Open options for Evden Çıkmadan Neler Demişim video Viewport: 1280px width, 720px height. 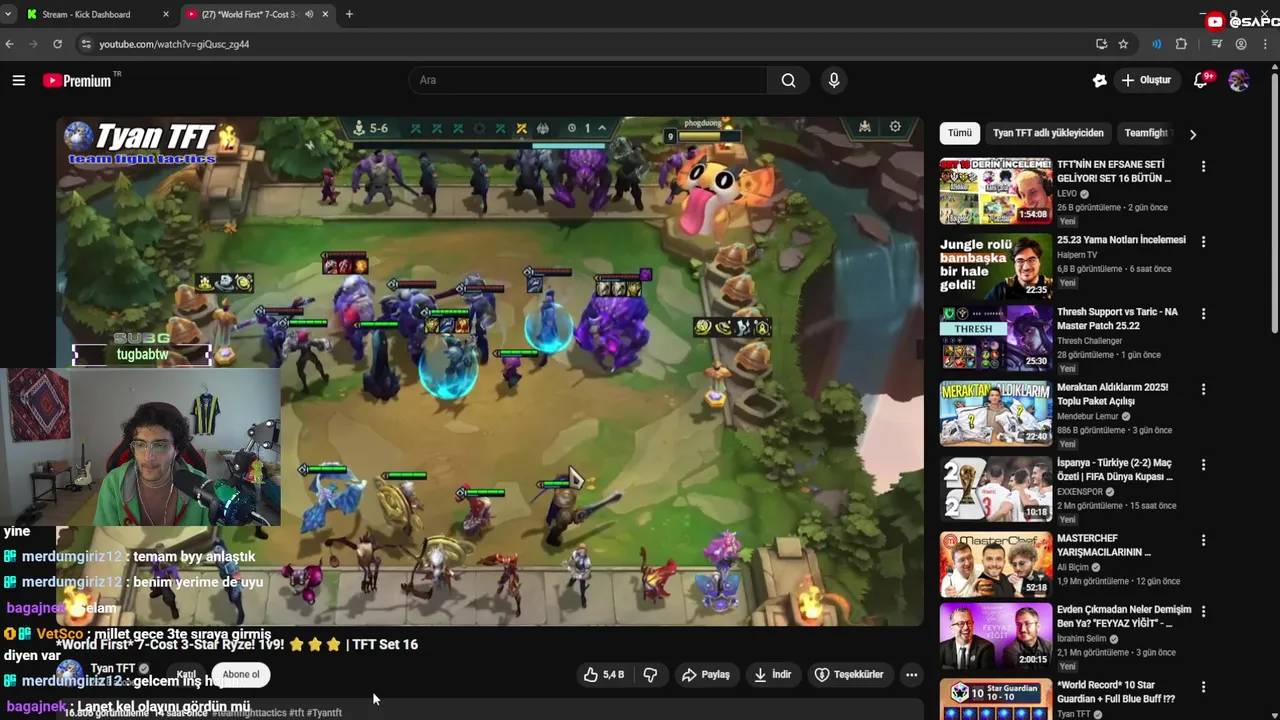(x=1203, y=611)
